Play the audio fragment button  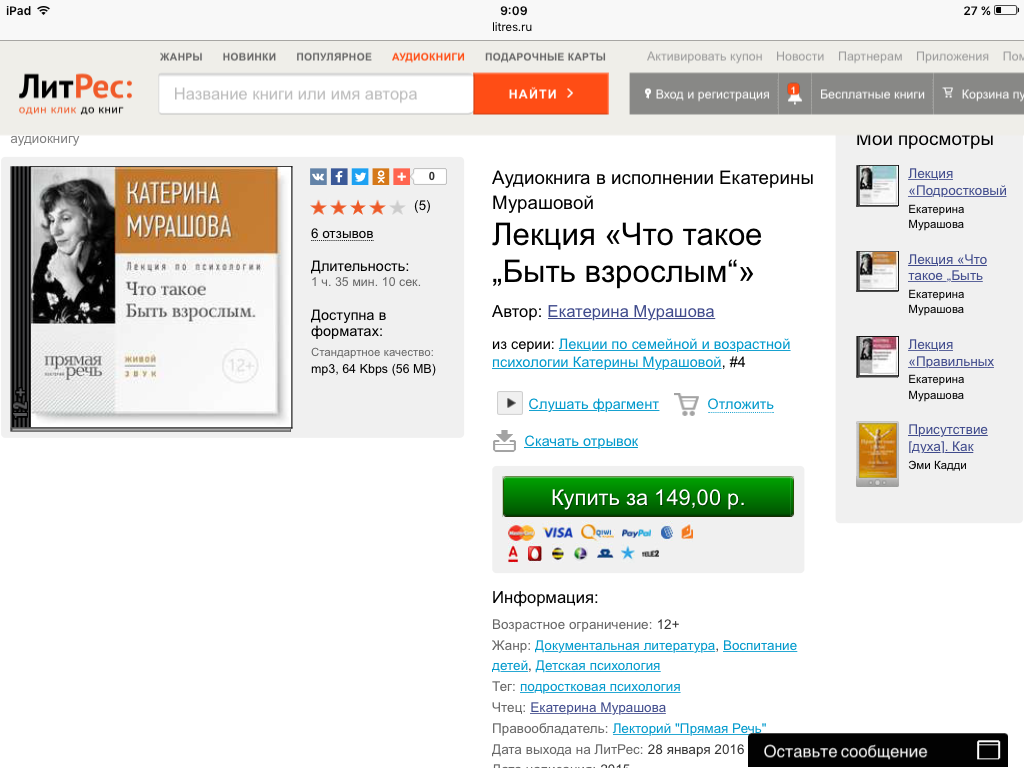509,404
